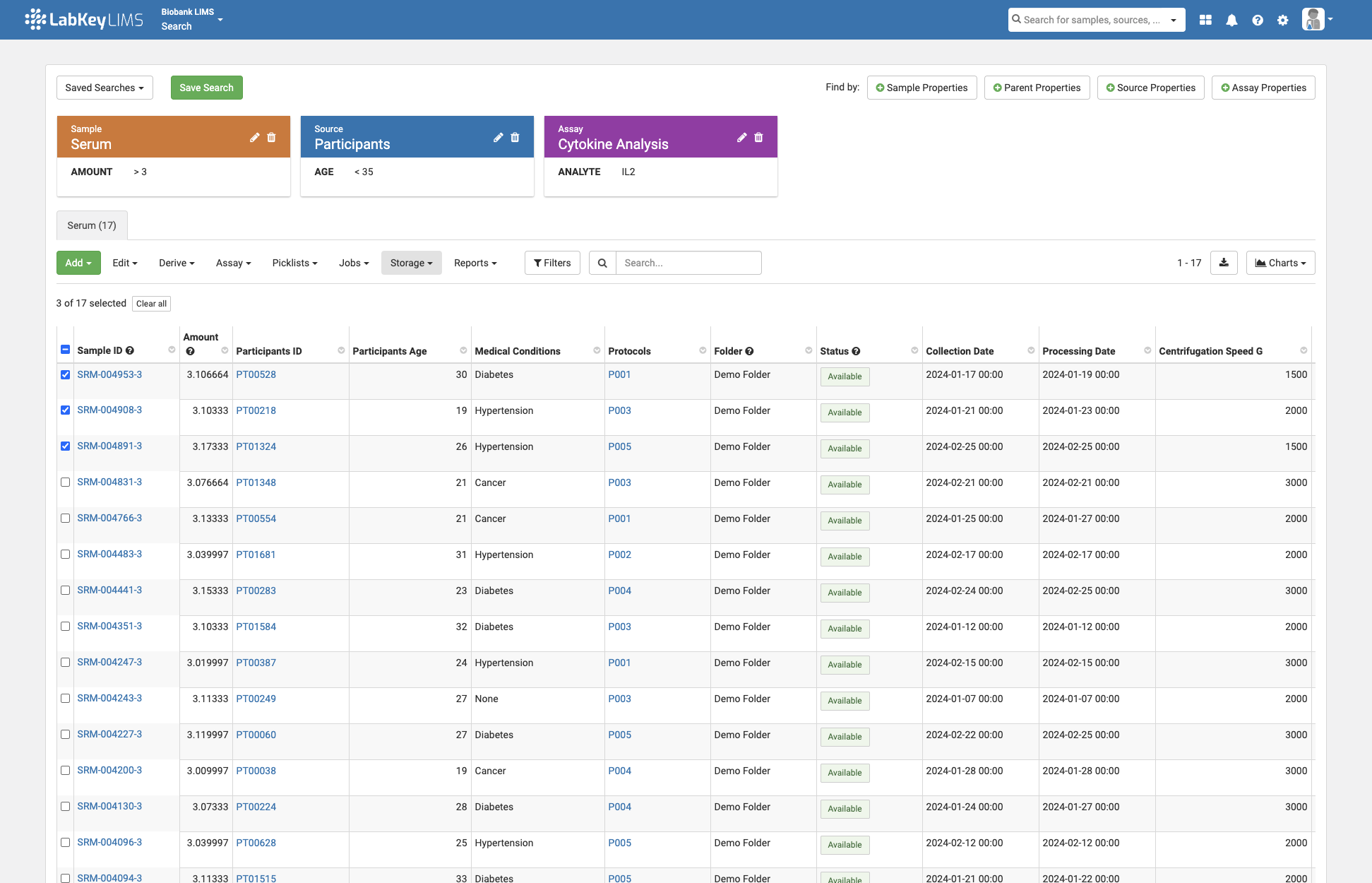
Task: Open the Biobank LIMS Search navigation dropdown
Action: click(x=191, y=19)
